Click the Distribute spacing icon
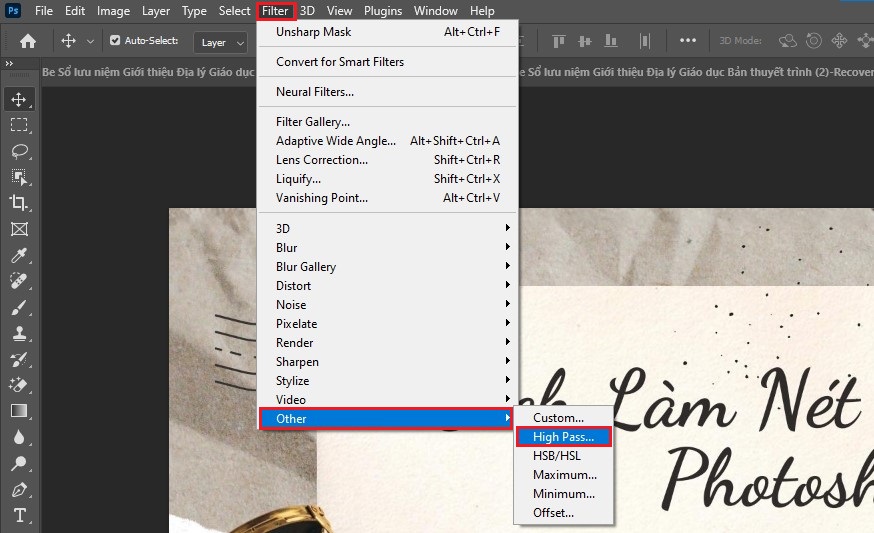Screen dimensions: 874x533 pyautogui.click(x=645, y=41)
